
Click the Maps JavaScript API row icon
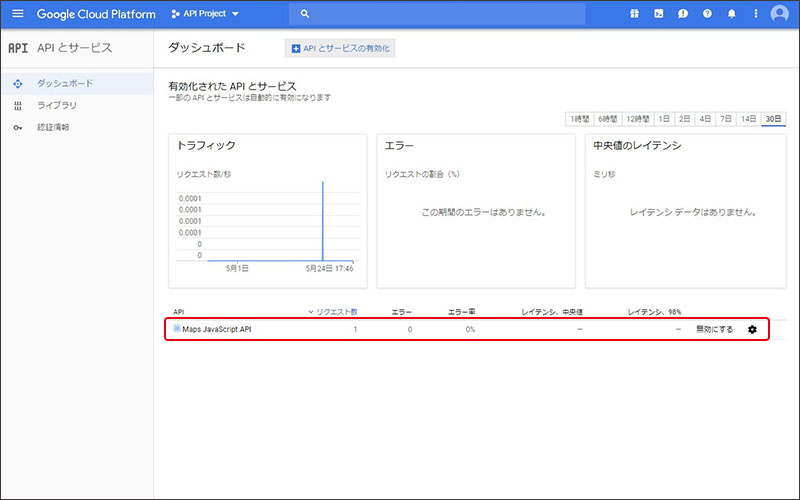pos(177,329)
